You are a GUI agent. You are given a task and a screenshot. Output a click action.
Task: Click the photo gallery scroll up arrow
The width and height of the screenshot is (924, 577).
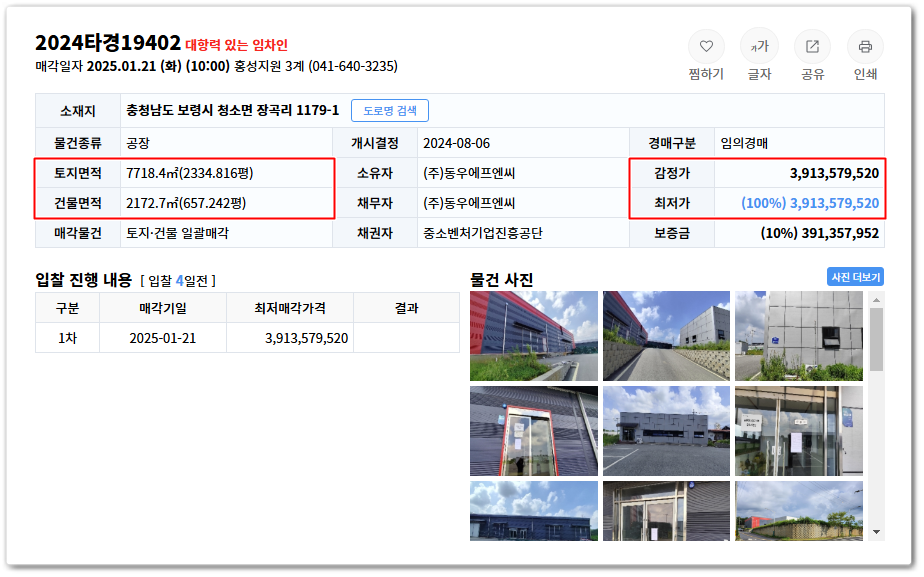[876, 300]
